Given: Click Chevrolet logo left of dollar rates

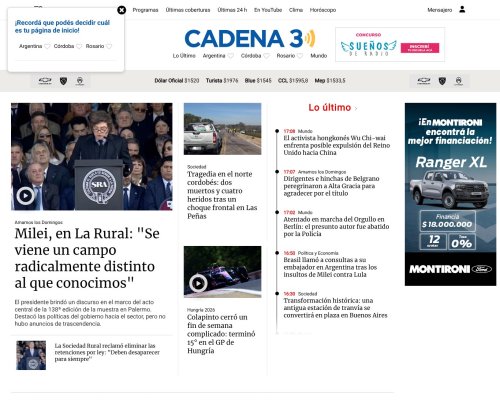Looking at the screenshot, I should point(45,81).
